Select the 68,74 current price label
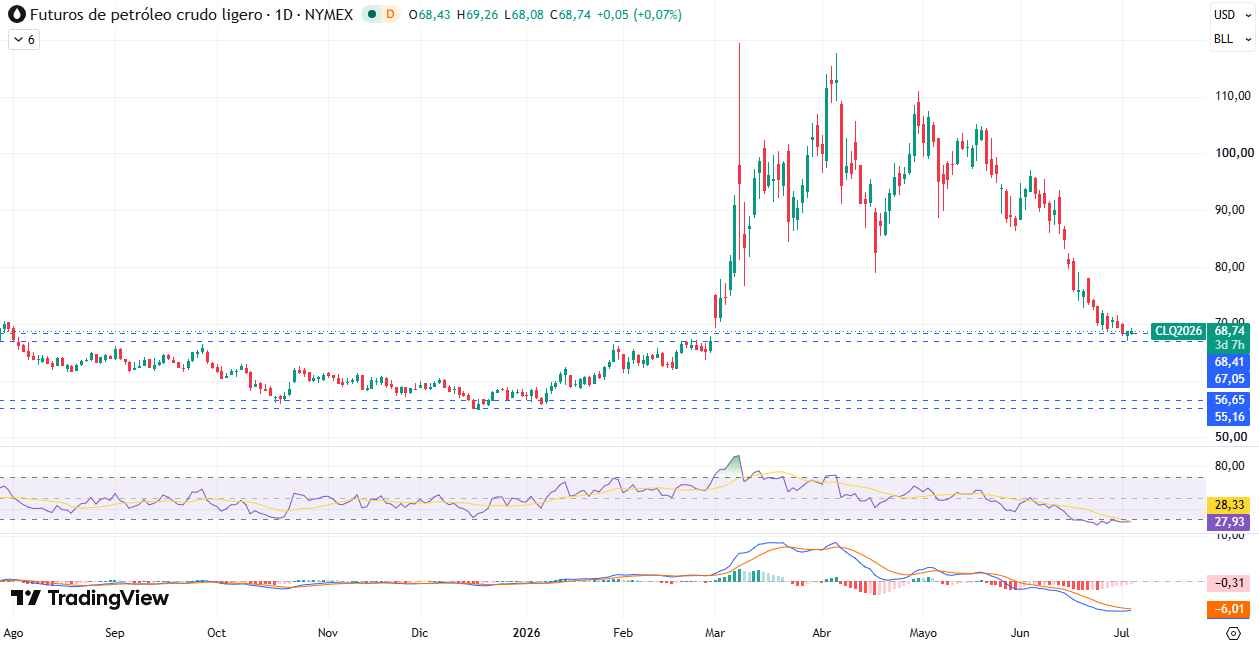The image size is (1259, 645). [x=1229, y=331]
